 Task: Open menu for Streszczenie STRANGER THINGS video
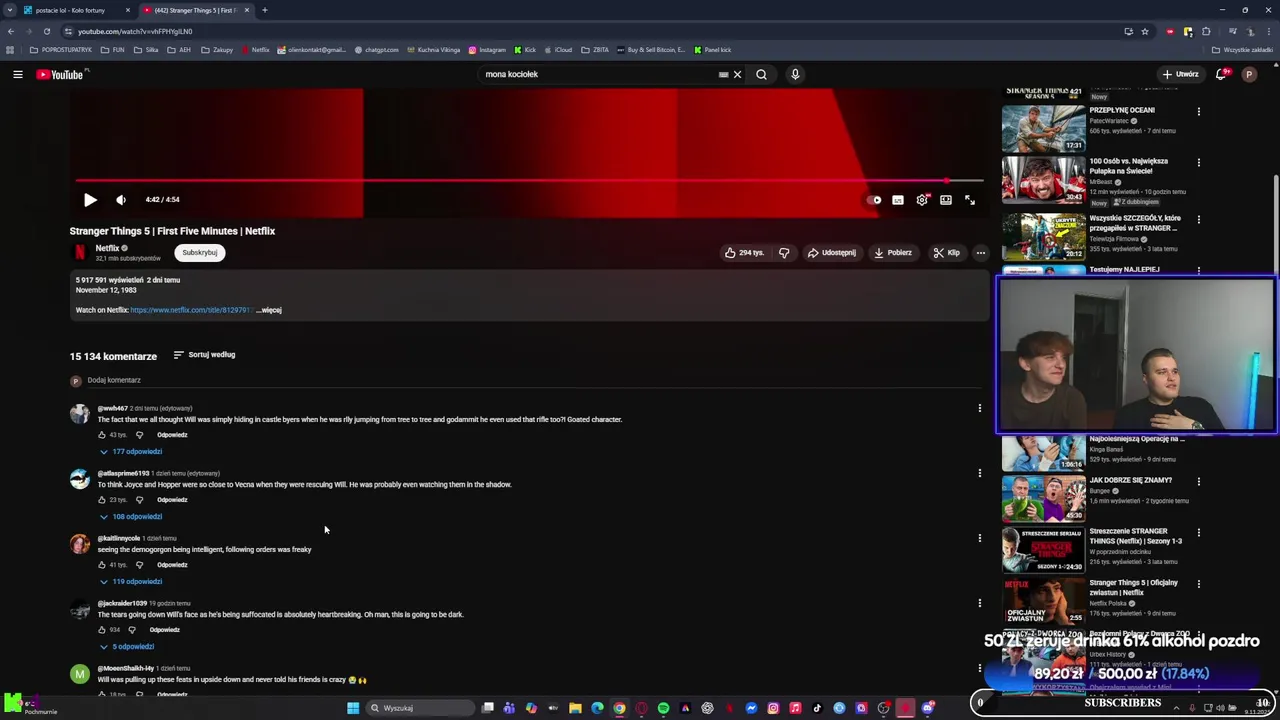click(x=1198, y=532)
